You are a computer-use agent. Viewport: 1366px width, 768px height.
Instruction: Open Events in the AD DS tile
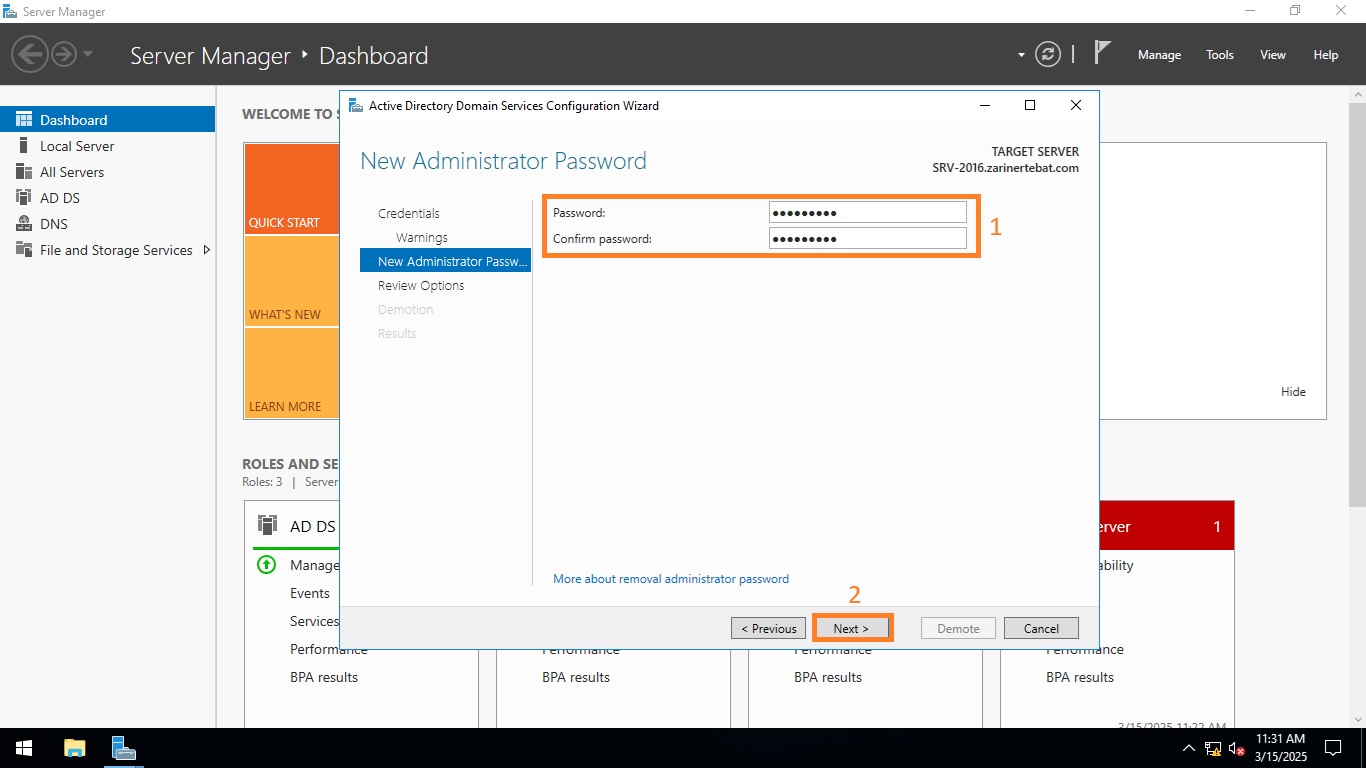coord(310,593)
